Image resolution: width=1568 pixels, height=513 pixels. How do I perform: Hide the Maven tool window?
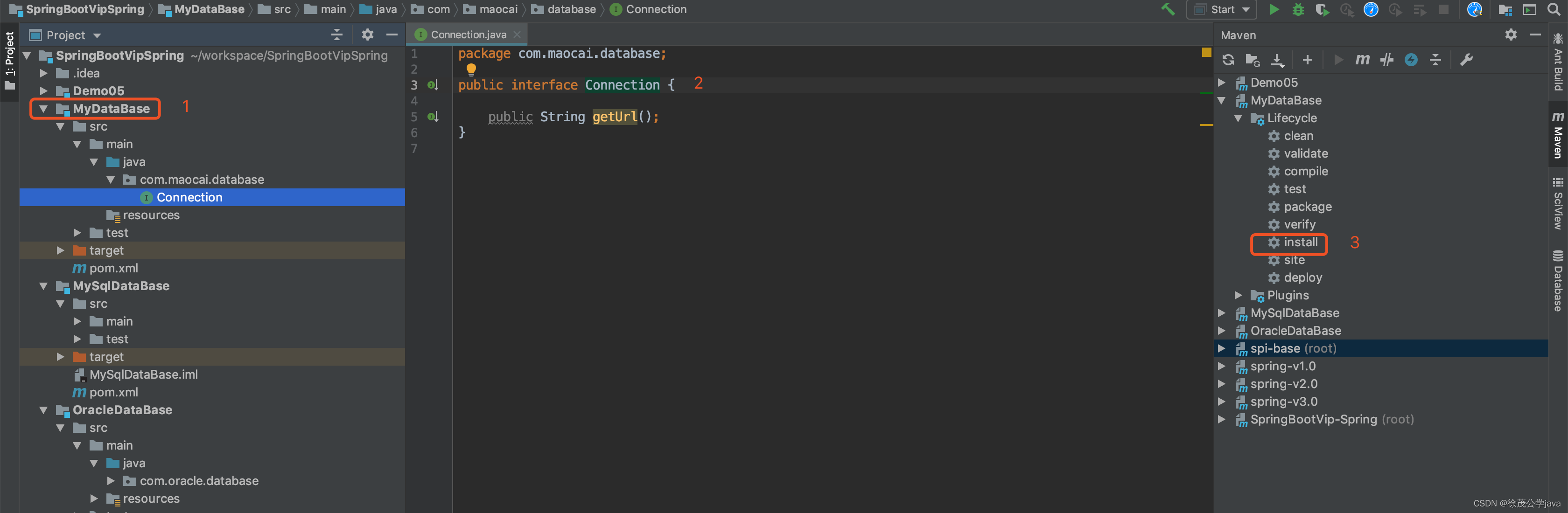[1535, 35]
